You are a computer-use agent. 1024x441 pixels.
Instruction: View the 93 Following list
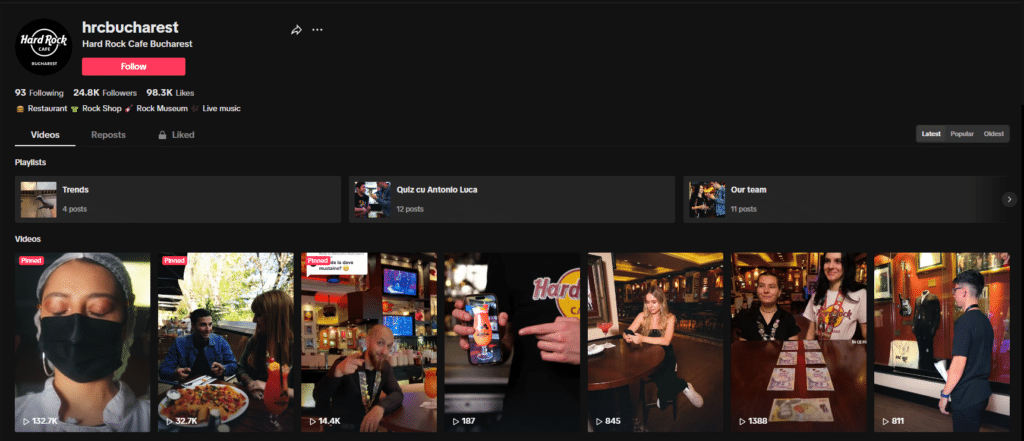tap(39, 93)
